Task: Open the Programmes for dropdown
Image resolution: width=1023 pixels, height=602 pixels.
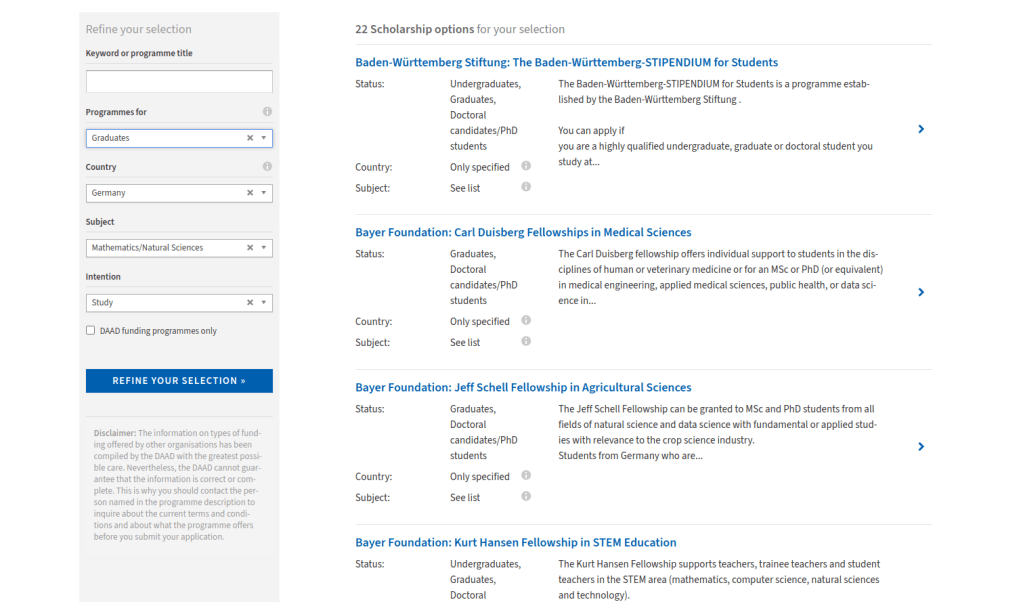Action: coord(264,138)
